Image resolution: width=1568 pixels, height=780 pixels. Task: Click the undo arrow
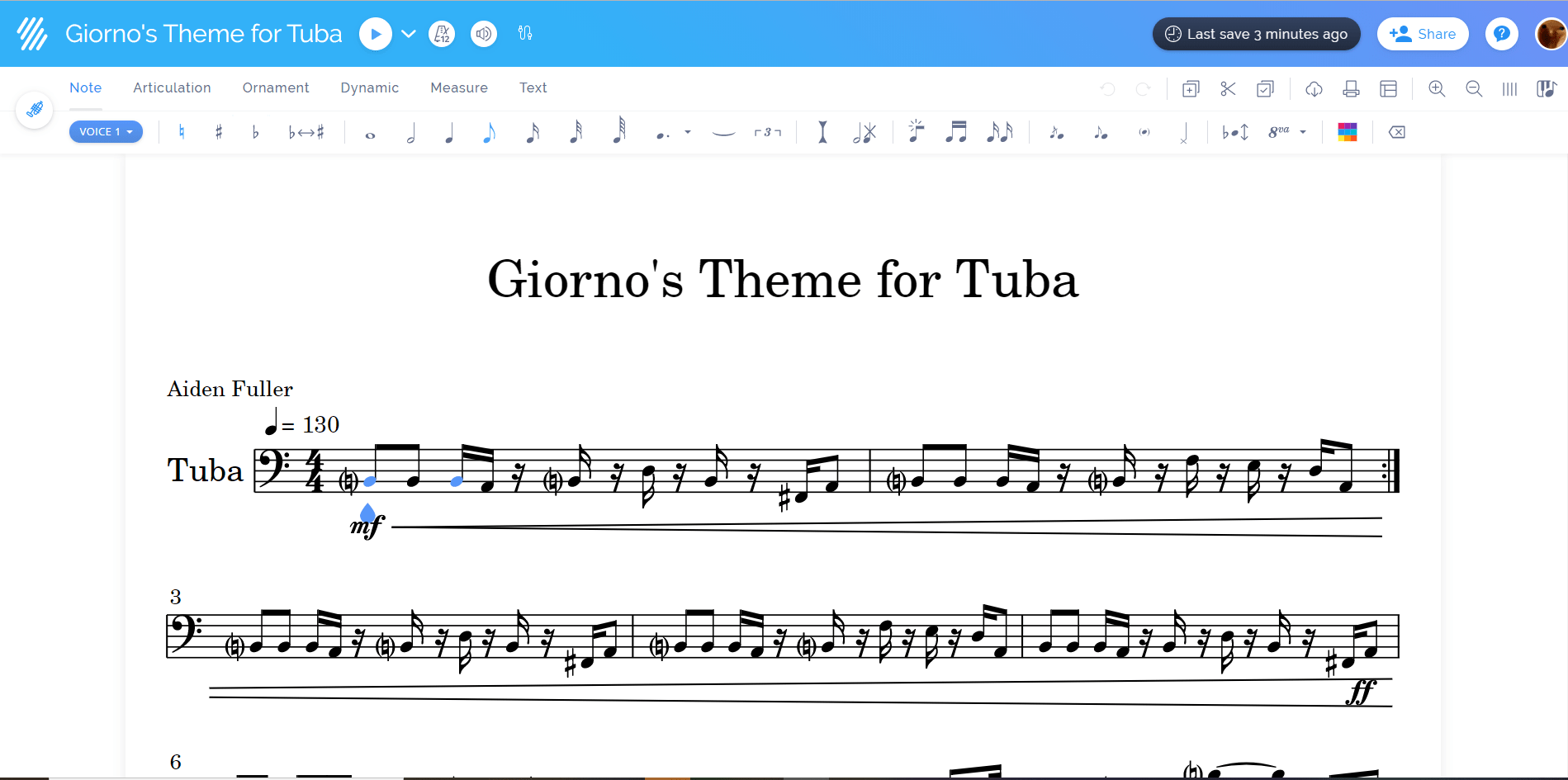(x=1108, y=89)
